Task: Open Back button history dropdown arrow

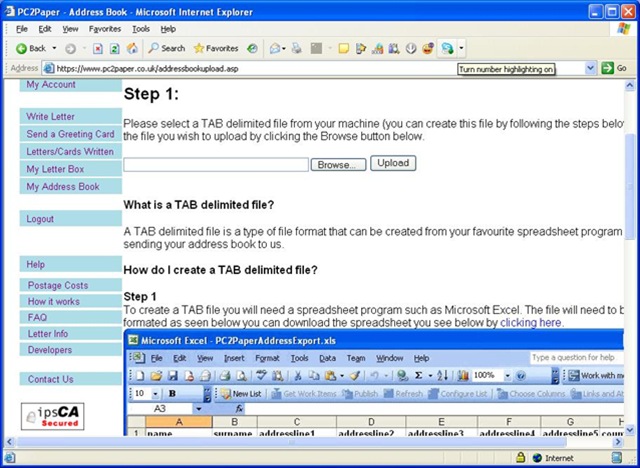Action: 54,49
